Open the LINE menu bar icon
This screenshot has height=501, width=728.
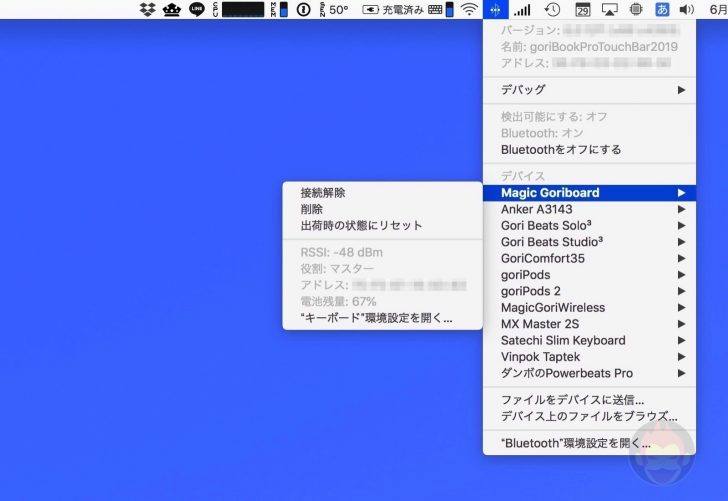point(197,9)
